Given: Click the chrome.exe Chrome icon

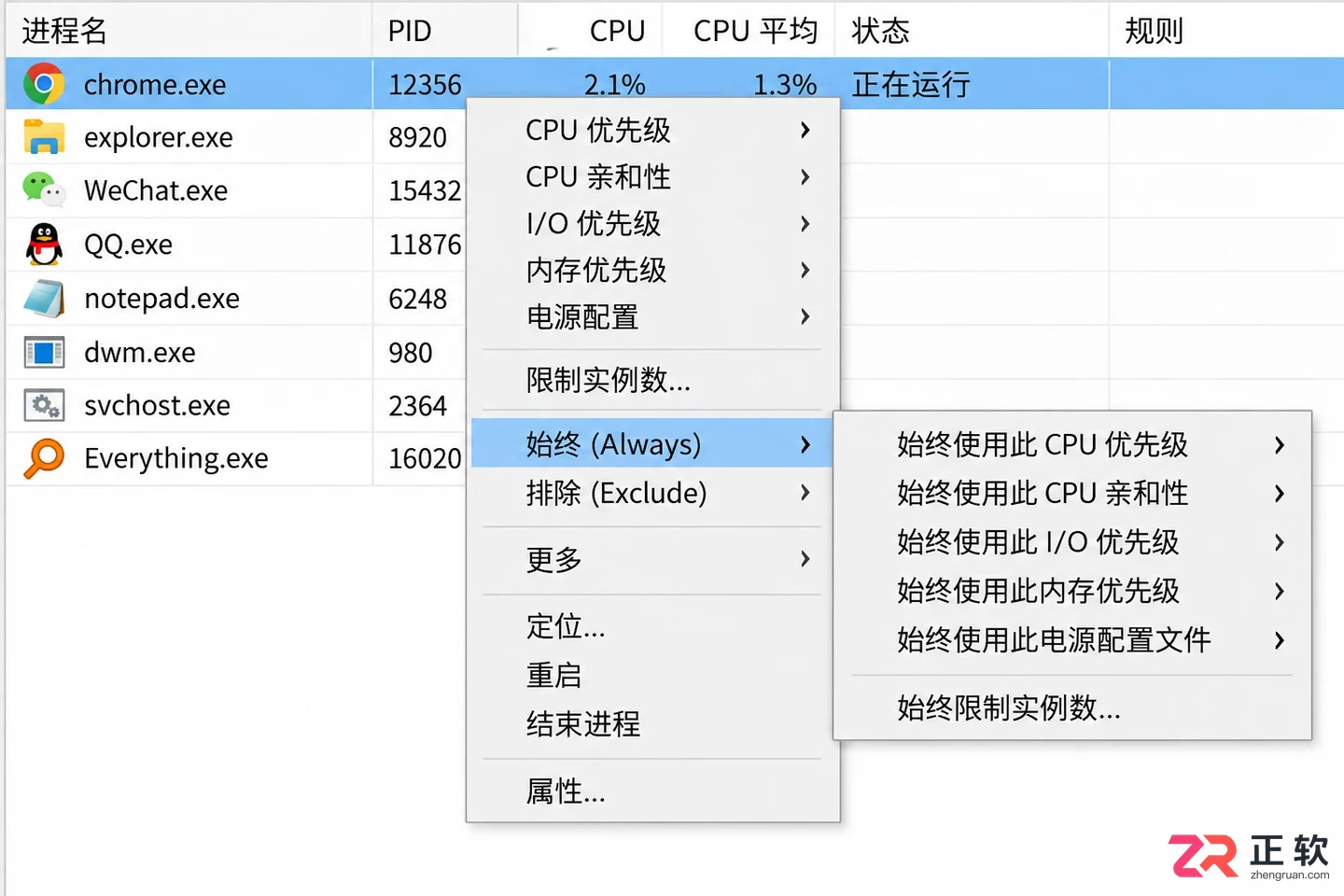Looking at the screenshot, I should (44, 84).
